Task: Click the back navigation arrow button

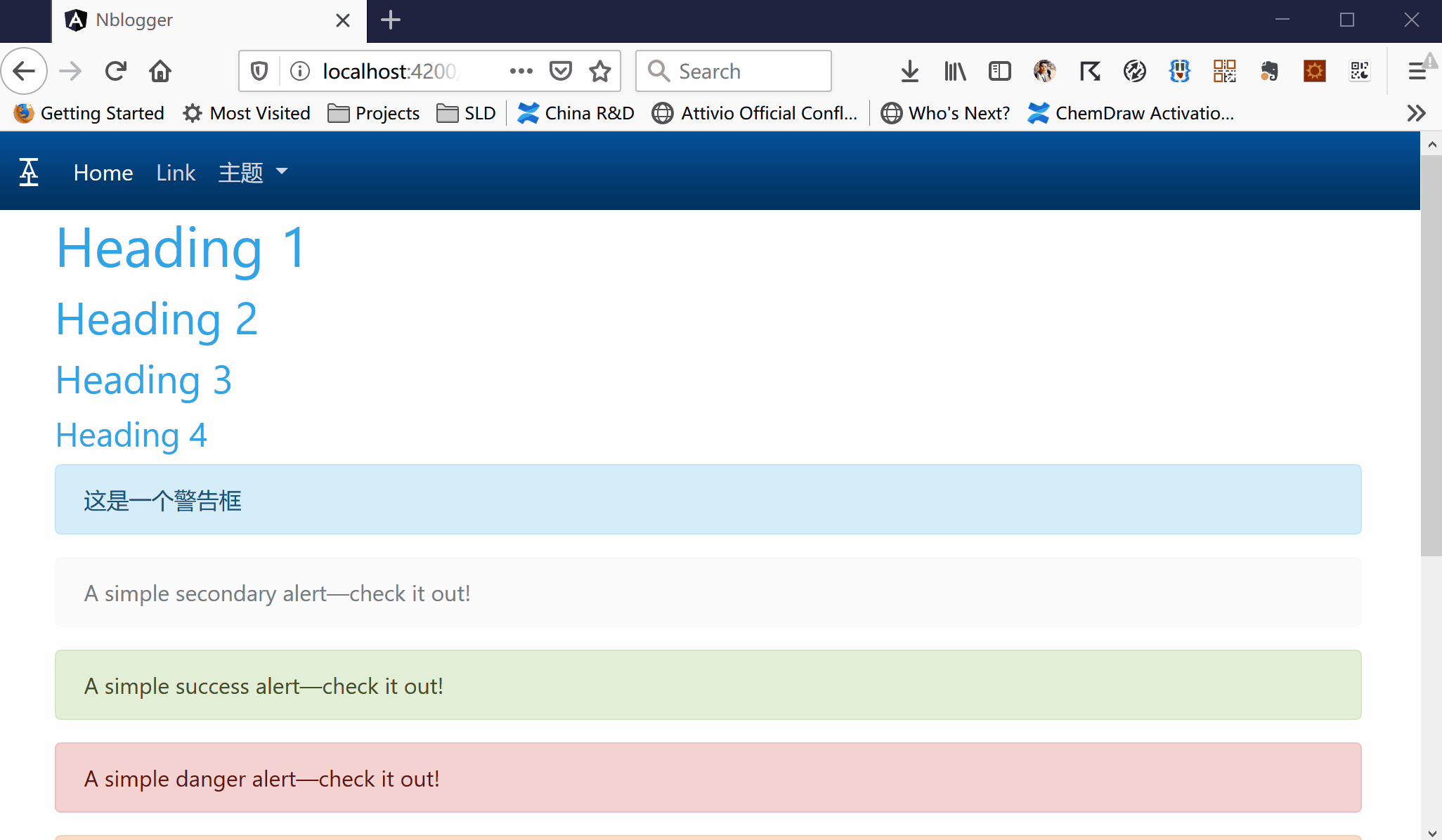Action: 27,70
